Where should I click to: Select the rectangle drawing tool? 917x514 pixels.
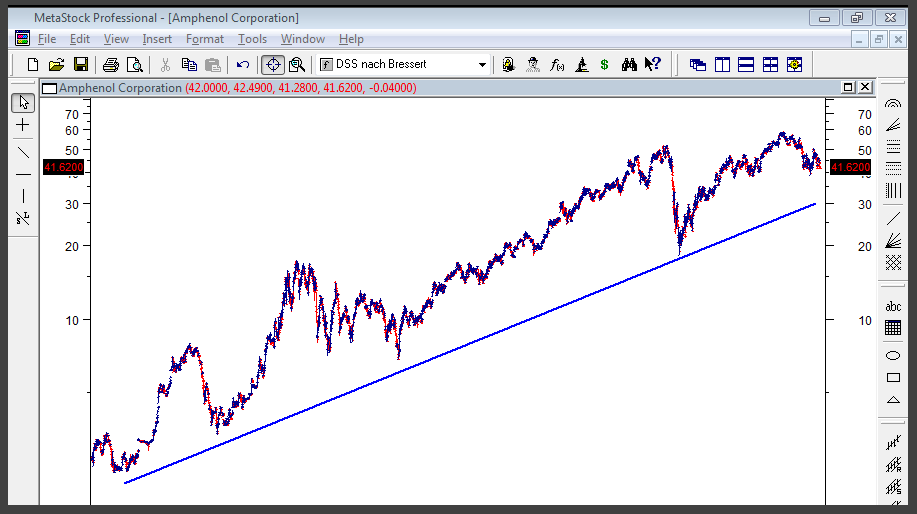893,378
